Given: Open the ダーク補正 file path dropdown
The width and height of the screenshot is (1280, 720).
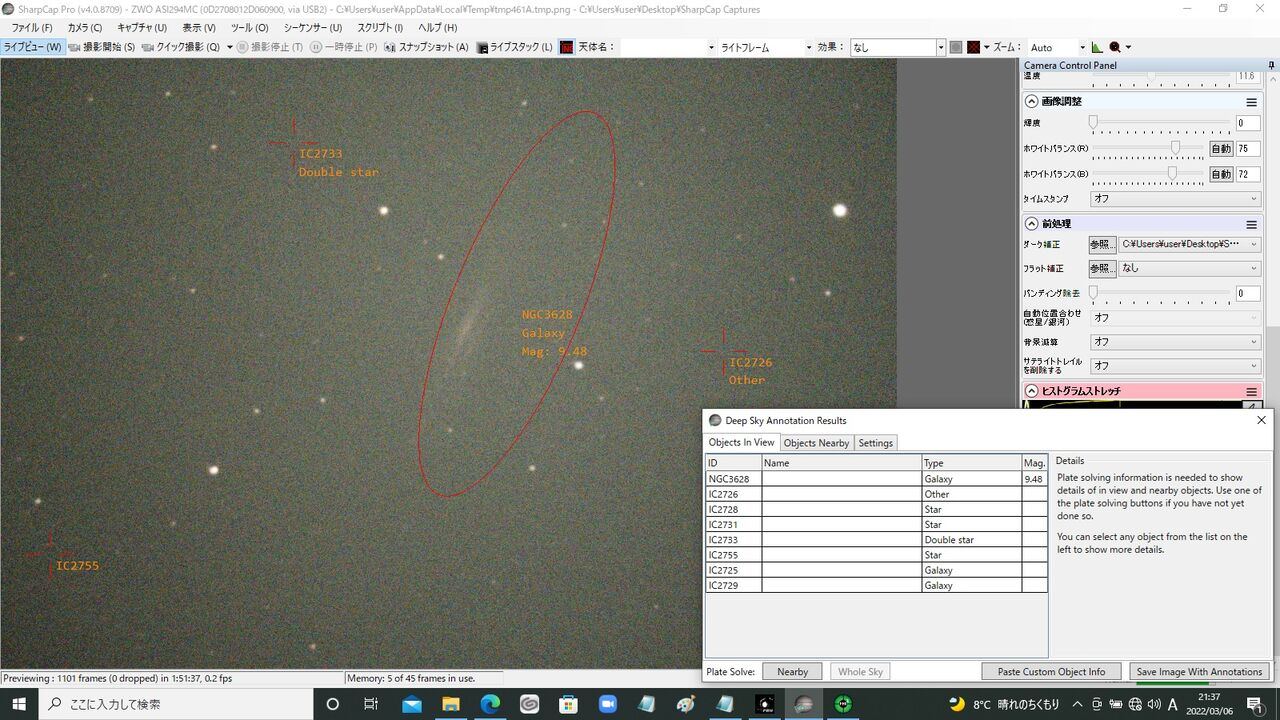Looking at the screenshot, I should coord(1189,244).
